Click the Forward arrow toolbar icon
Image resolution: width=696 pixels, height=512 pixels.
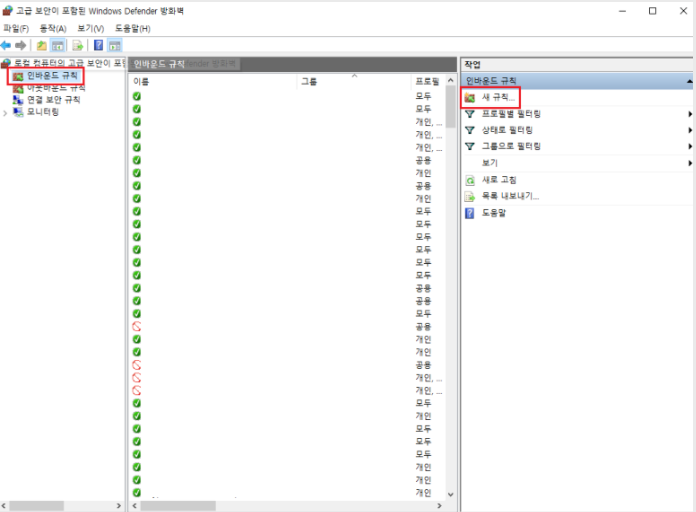21,45
